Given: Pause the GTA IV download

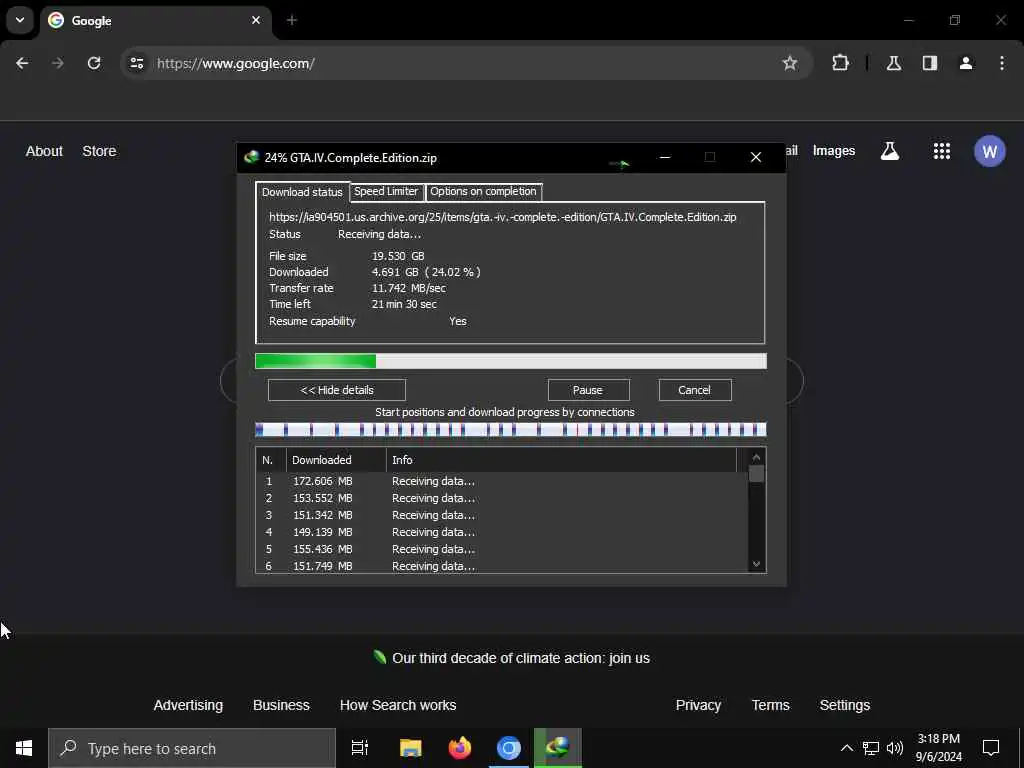Looking at the screenshot, I should [x=588, y=390].
